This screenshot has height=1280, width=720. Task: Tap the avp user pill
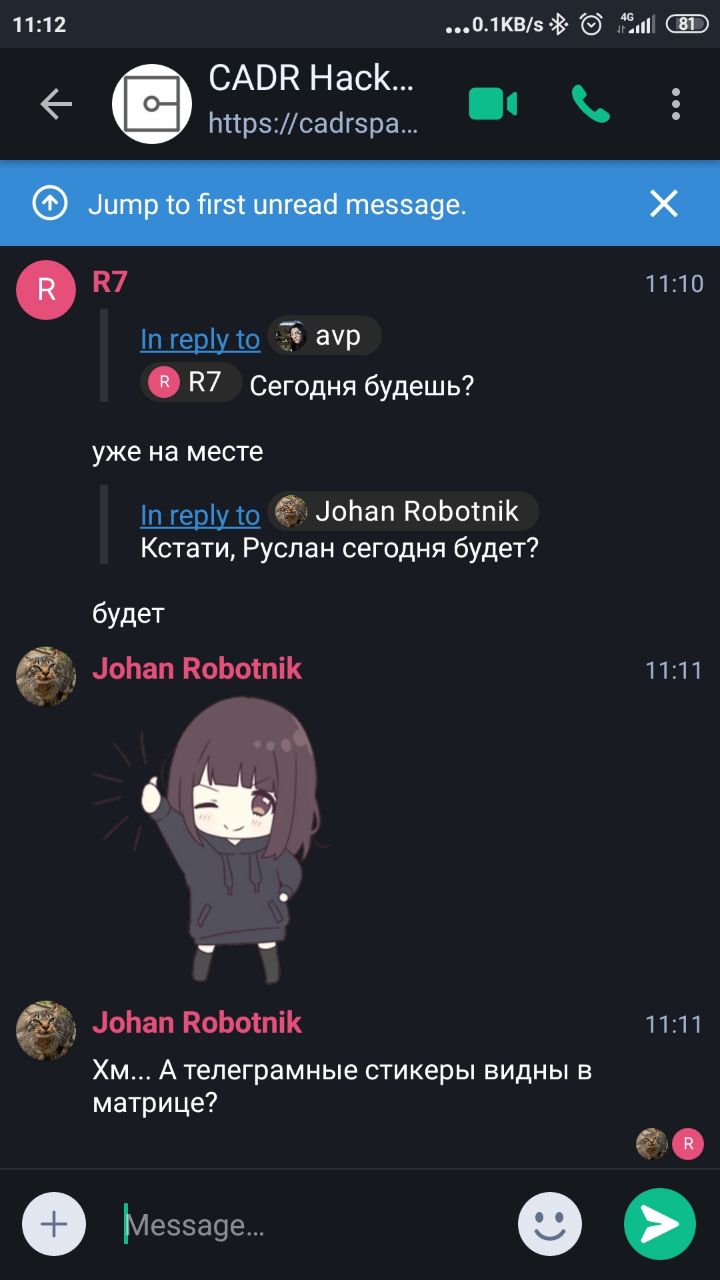[x=324, y=337]
